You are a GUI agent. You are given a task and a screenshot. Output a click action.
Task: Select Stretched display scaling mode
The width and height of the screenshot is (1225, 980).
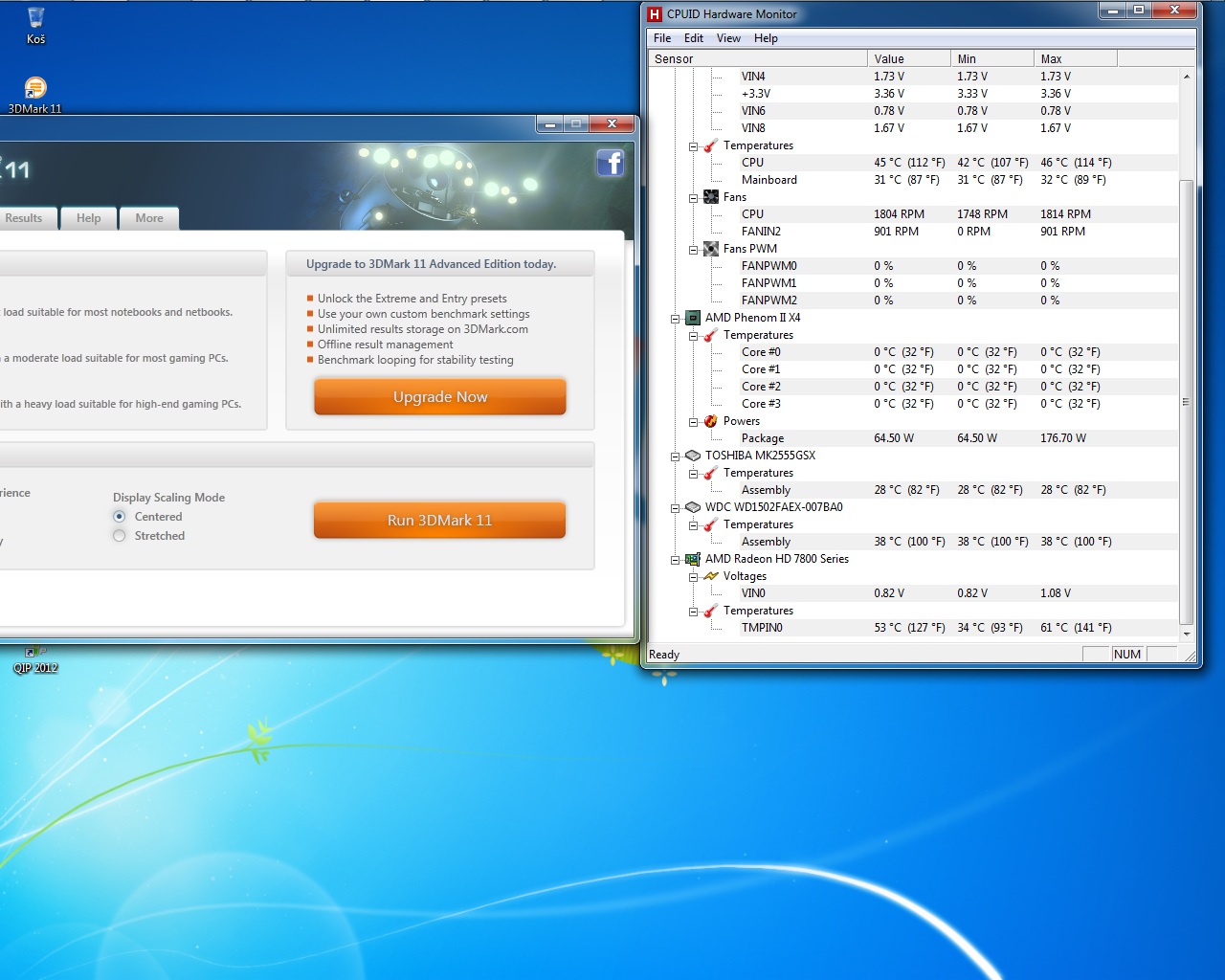tap(120, 536)
